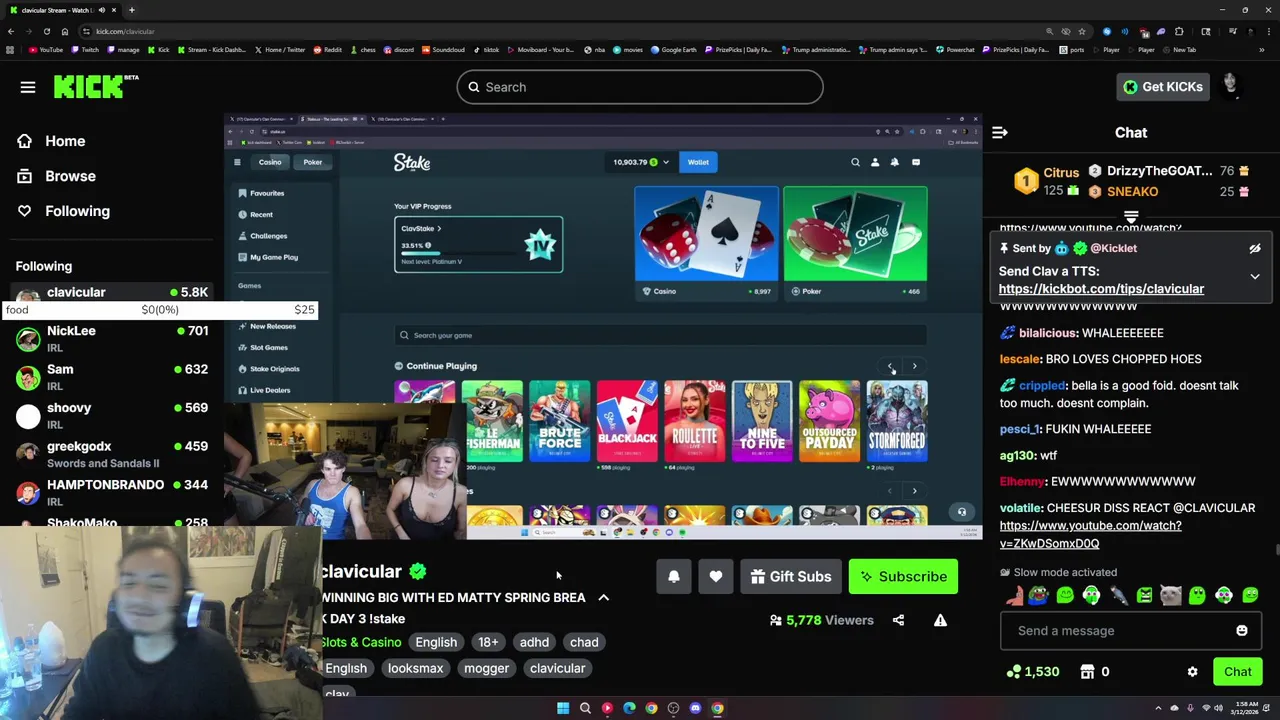The height and width of the screenshot is (720, 1280).
Task: Click carousel next arrow in Continue Playing
Action: tap(914, 367)
